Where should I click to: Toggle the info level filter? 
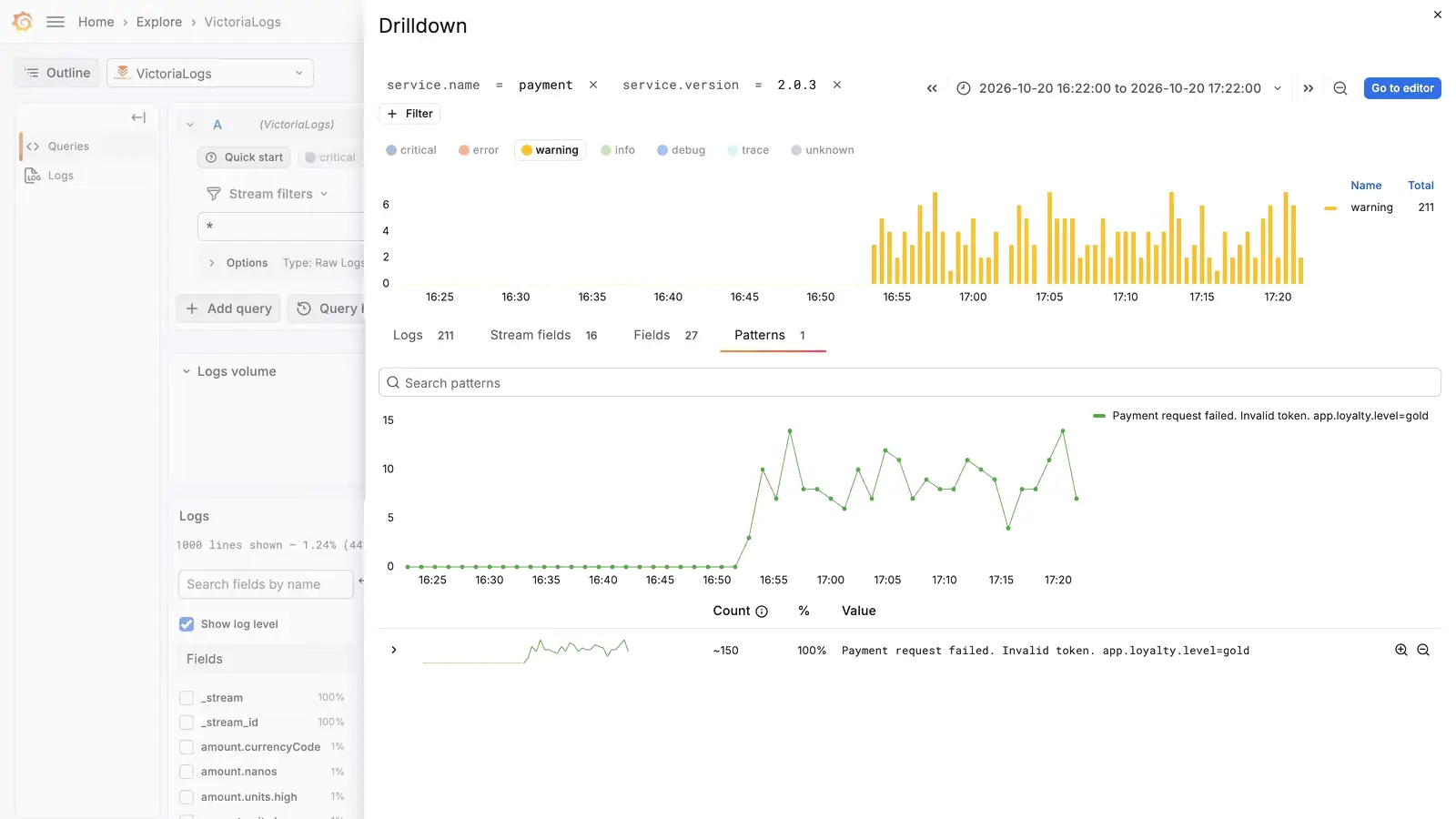[618, 150]
